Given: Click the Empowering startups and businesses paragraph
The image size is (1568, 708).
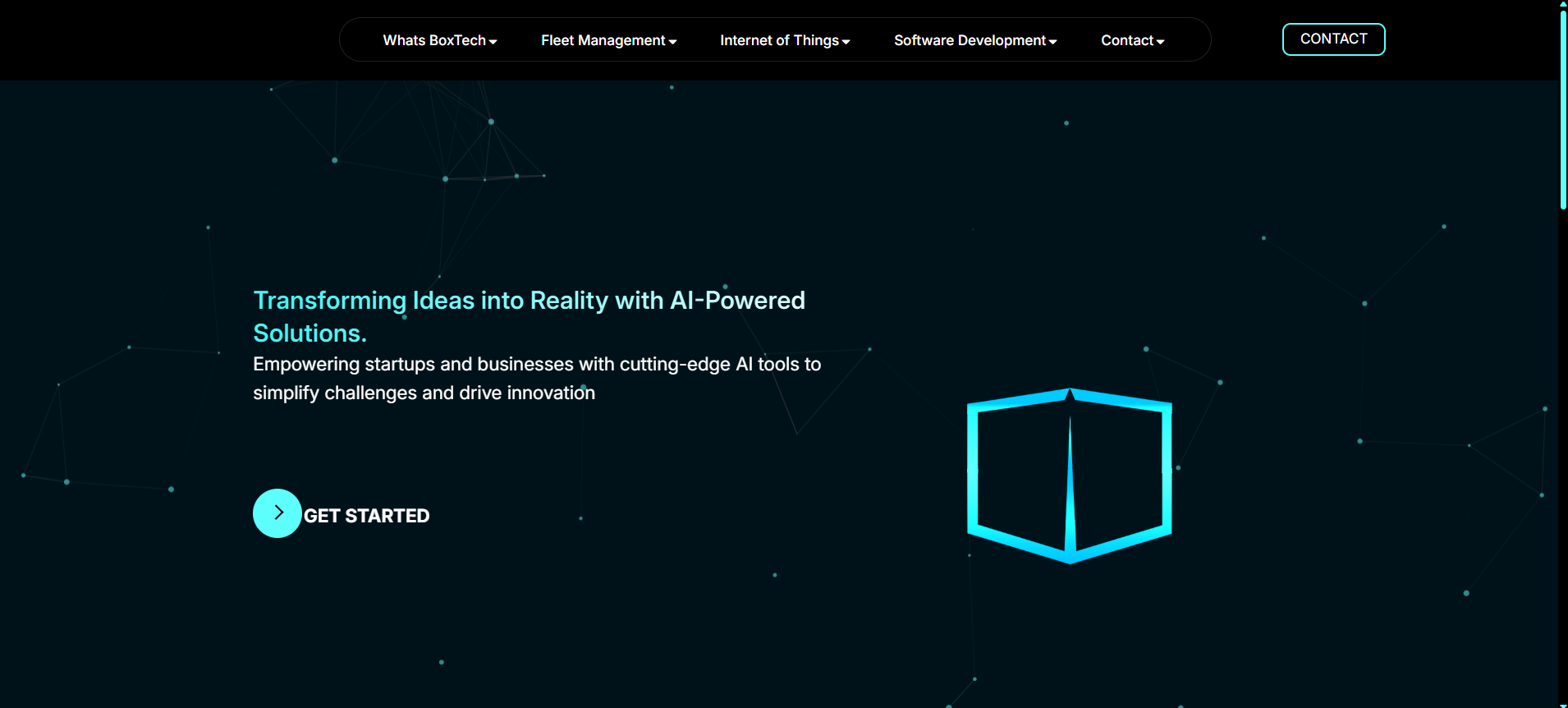Looking at the screenshot, I should pos(537,378).
